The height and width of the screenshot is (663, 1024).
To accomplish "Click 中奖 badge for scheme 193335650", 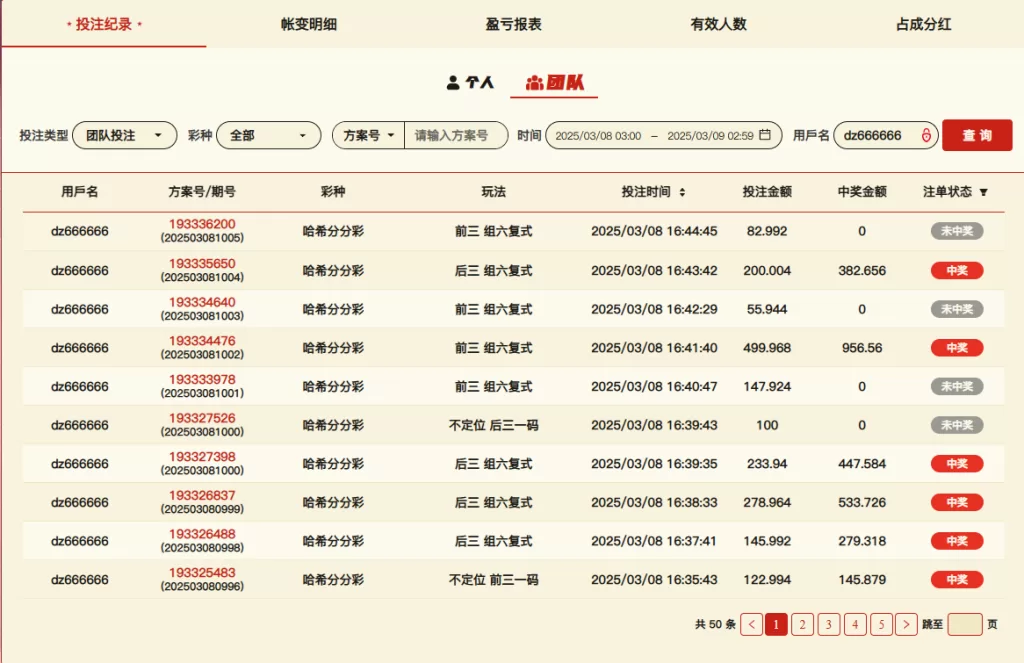I will pyautogui.click(x=957, y=270).
